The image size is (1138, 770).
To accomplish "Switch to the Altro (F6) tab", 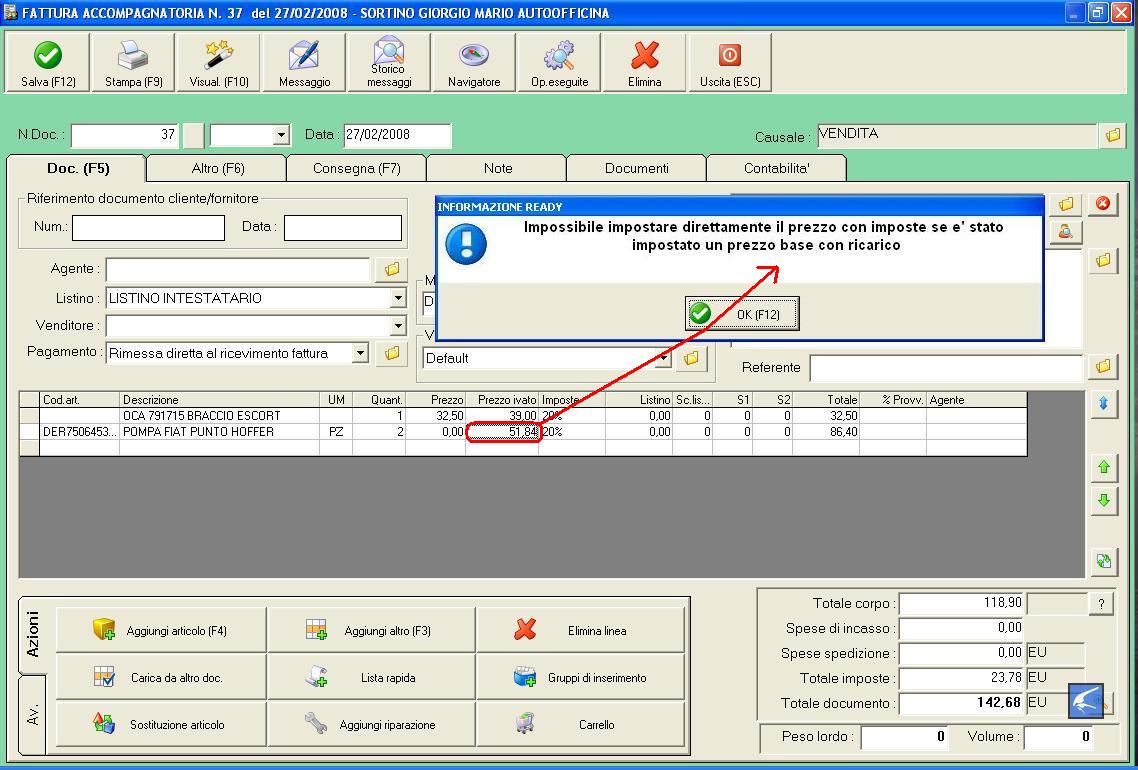I will click(218, 168).
